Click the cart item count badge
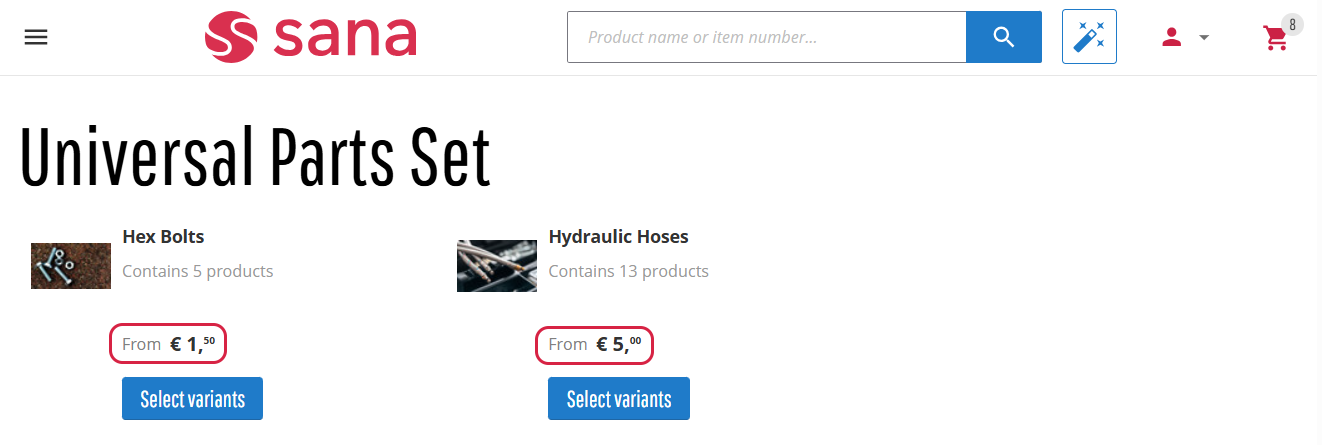Image resolution: width=1322 pixels, height=445 pixels. pos(1292,25)
